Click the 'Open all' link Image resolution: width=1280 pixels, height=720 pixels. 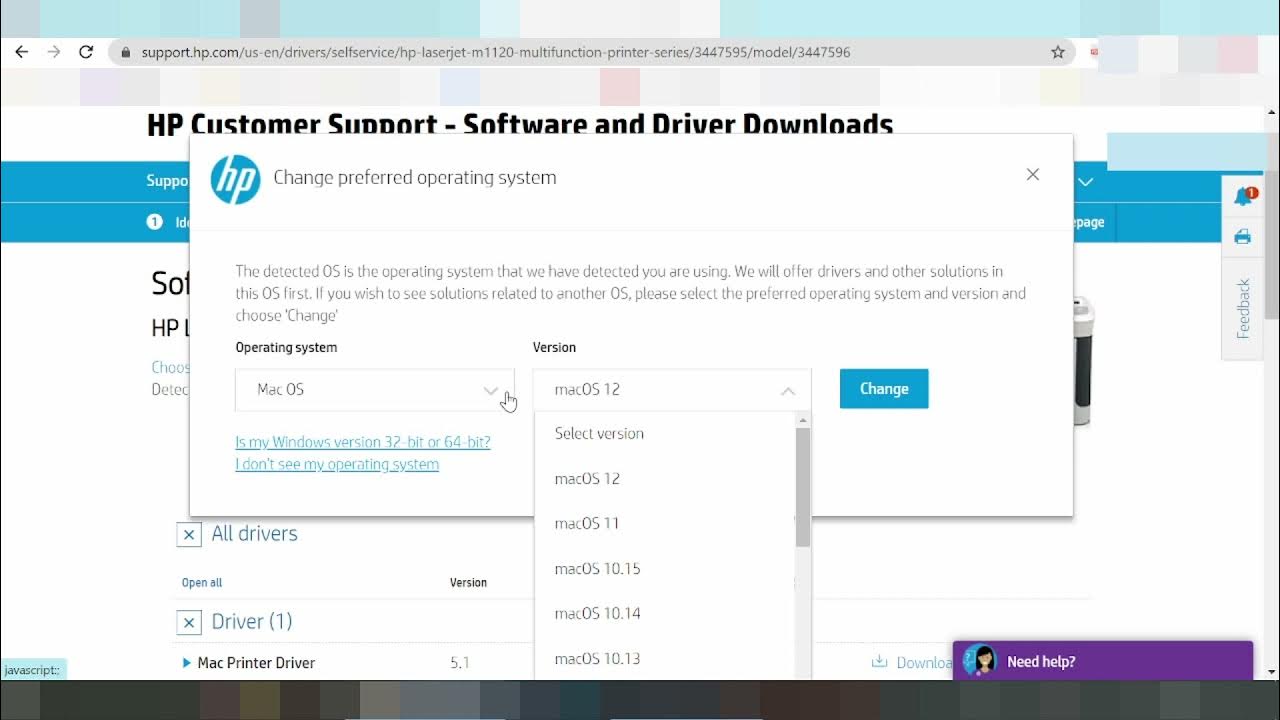(x=202, y=582)
